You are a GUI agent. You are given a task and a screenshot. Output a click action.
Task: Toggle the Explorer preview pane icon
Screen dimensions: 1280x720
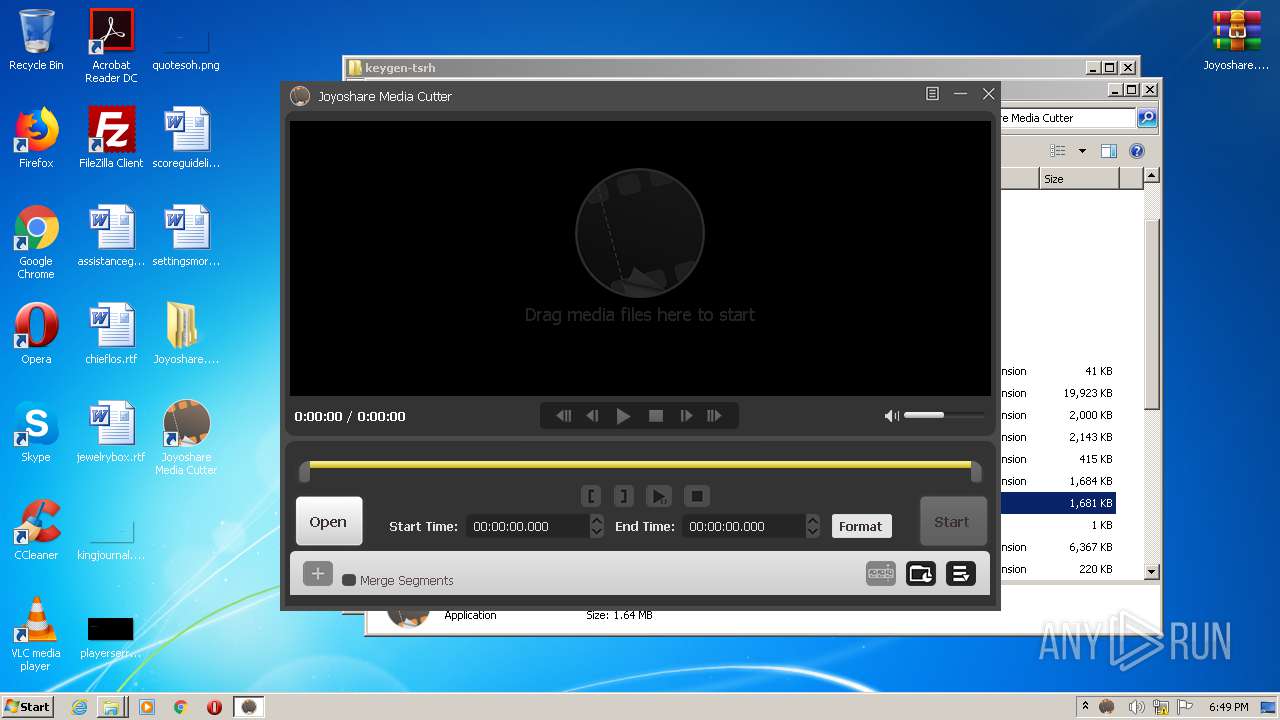click(x=1108, y=151)
